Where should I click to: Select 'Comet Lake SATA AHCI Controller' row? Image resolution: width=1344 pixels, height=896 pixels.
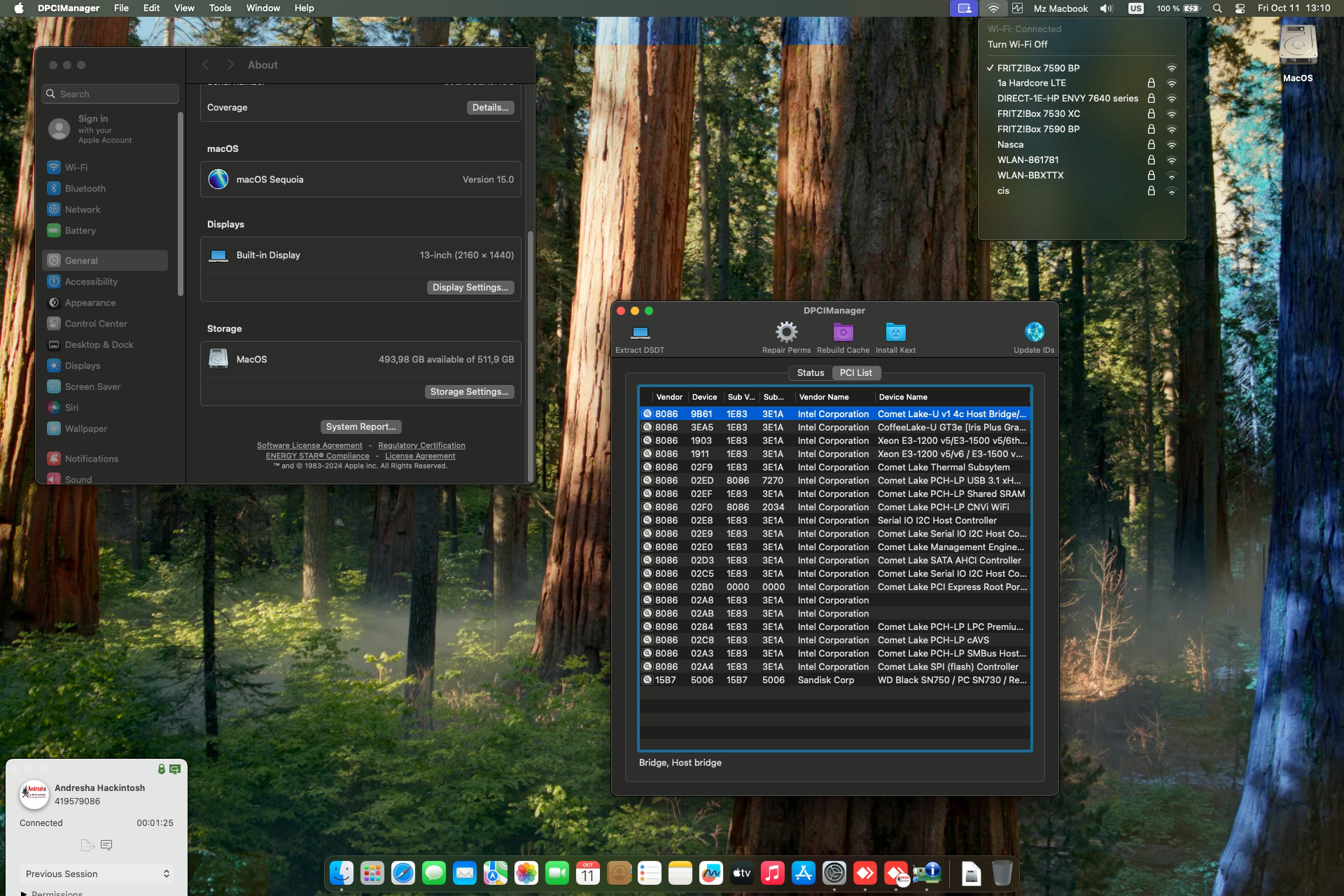point(834,560)
